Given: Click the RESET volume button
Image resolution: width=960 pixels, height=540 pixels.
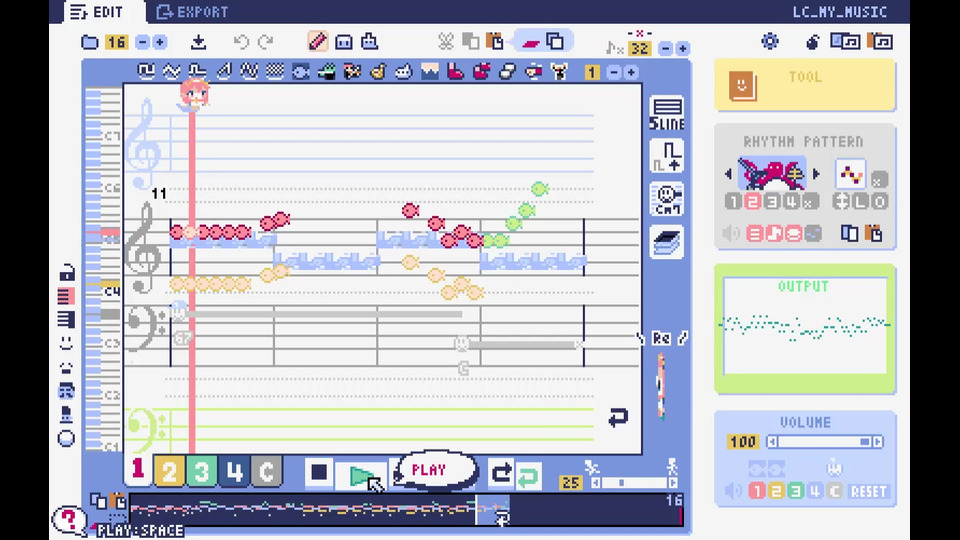Looking at the screenshot, I should pos(869,492).
